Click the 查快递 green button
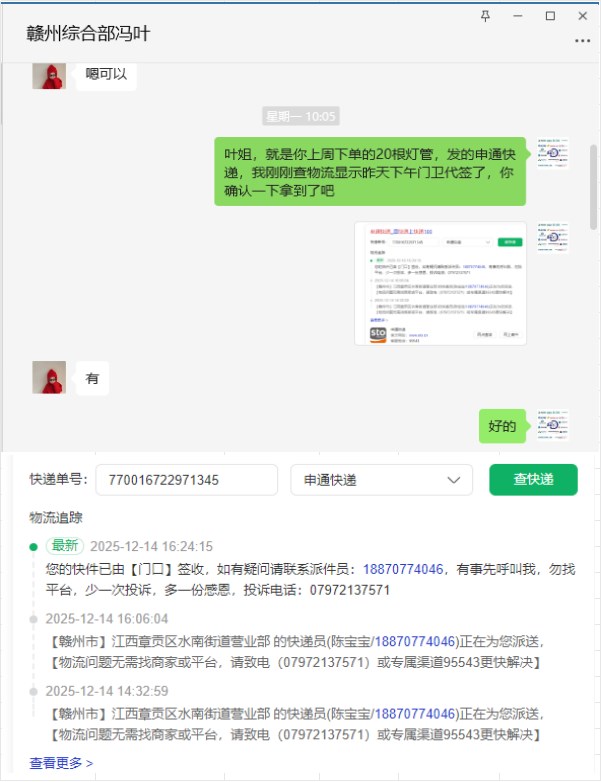Screen dimensions: 601x782 coord(533,480)
